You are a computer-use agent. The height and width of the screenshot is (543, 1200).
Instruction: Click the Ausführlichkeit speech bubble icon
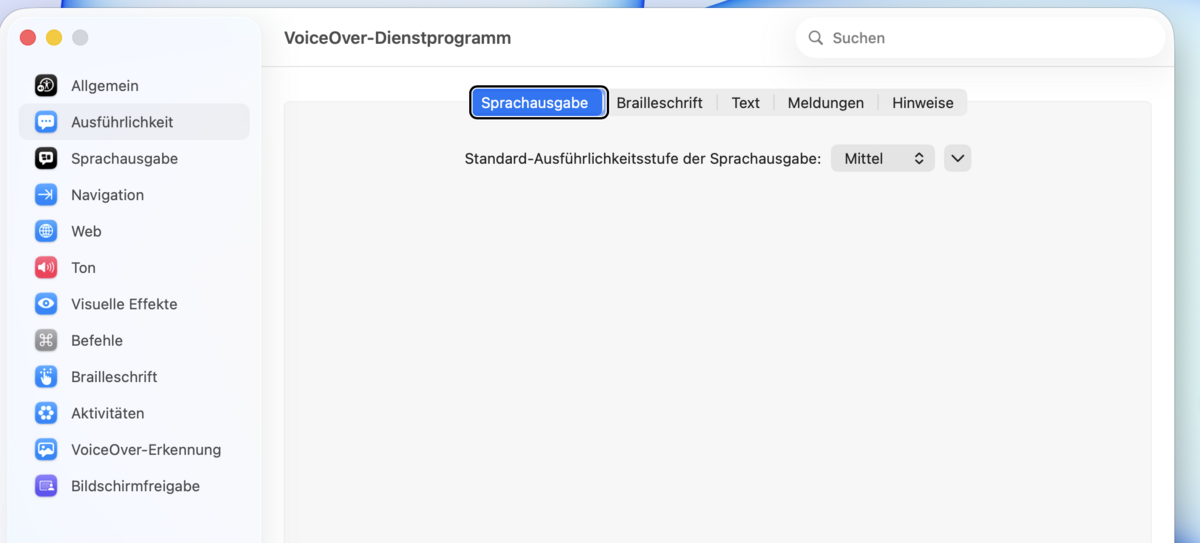46,122
